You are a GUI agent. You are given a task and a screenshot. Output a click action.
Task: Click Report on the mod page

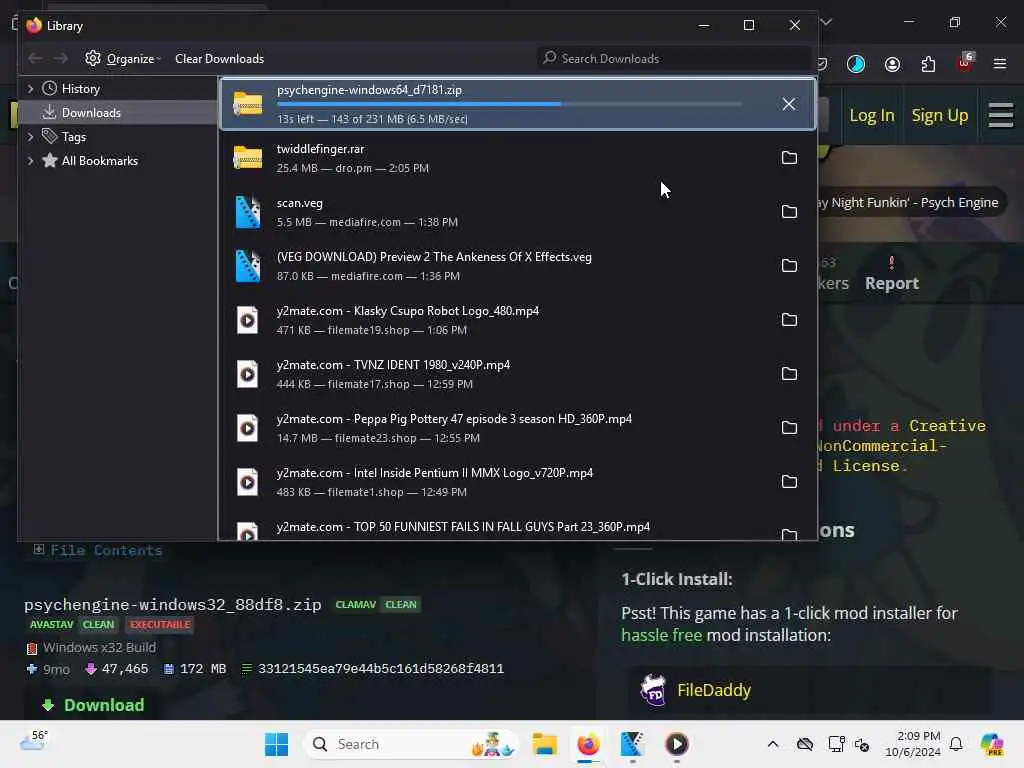pyautogui.click(x=891, y=275)
